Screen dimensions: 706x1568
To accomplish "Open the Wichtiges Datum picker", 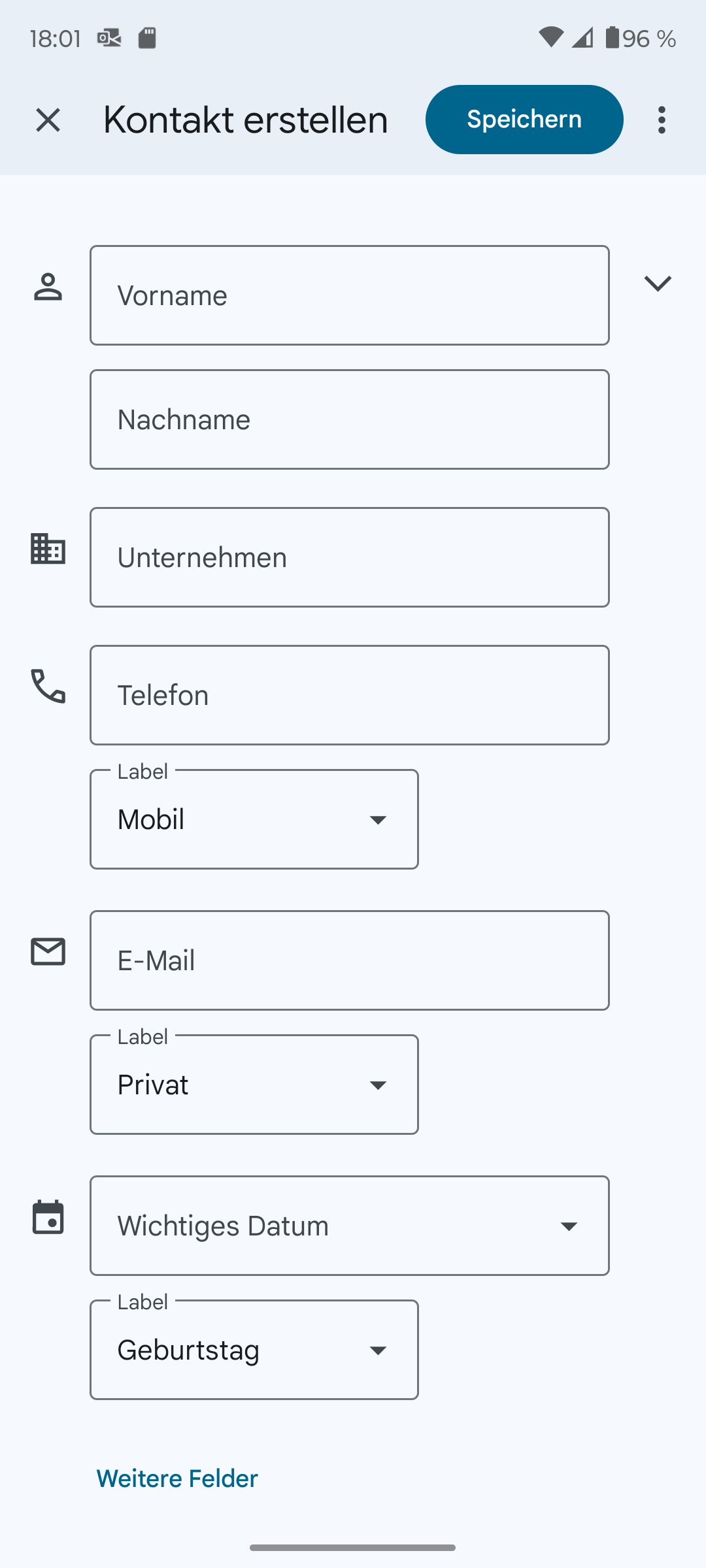I will pyautogui.click(x=350, y=1226).
